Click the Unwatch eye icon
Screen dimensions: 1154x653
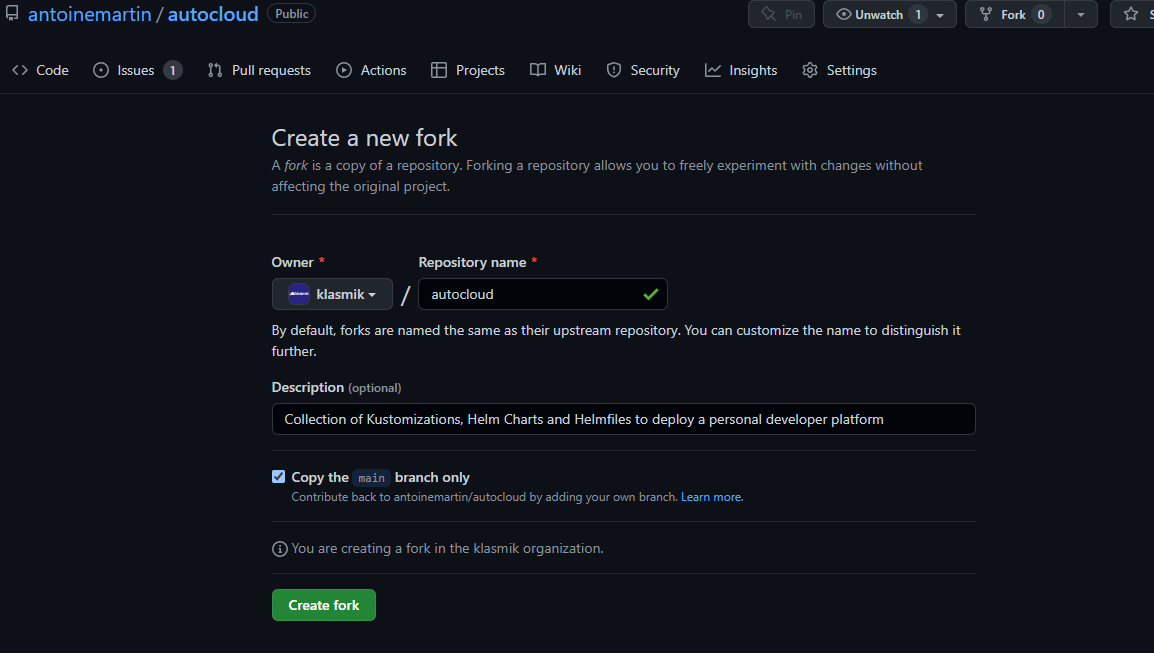pos(843,14)
